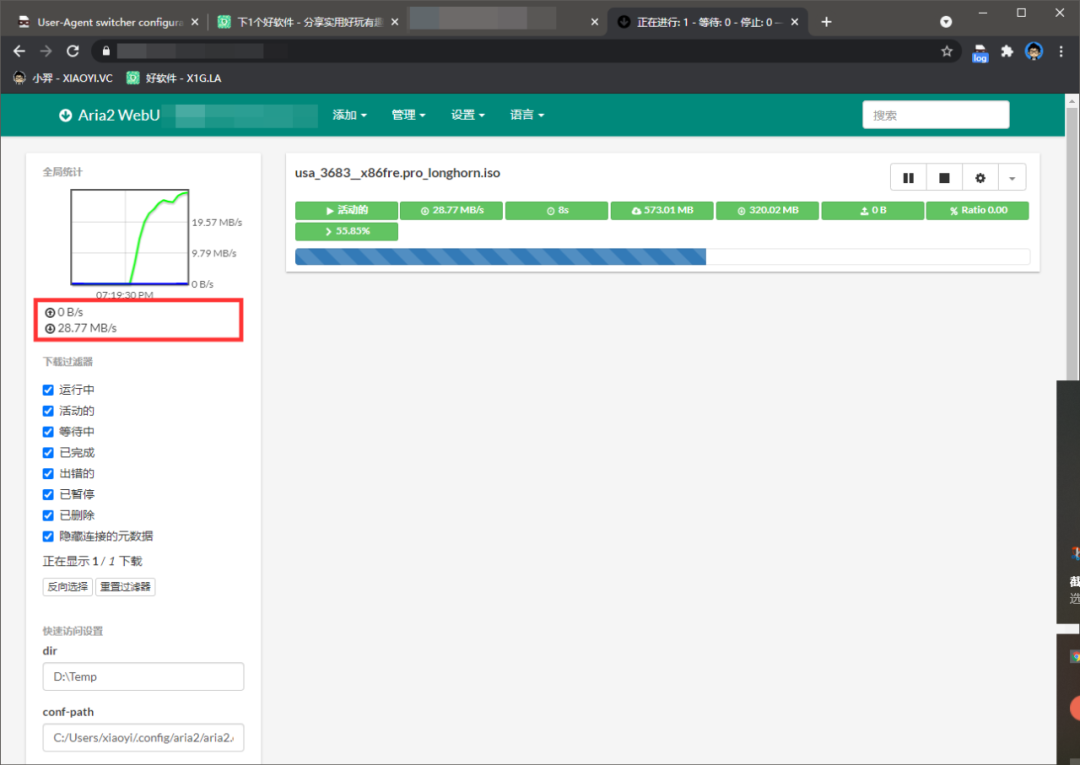1080x765 pixels.
Task: Click the 573.01 MB size badge
Action: 662,211
